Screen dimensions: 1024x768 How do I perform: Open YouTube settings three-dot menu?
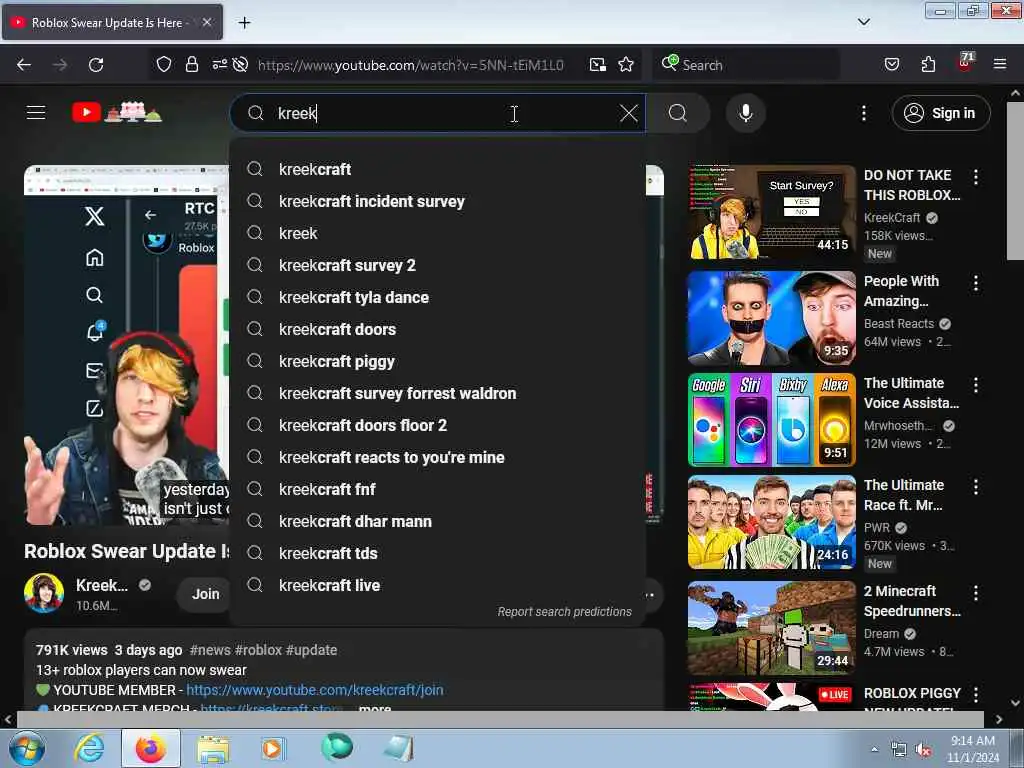pyautogui.click(x=863, y=114)
